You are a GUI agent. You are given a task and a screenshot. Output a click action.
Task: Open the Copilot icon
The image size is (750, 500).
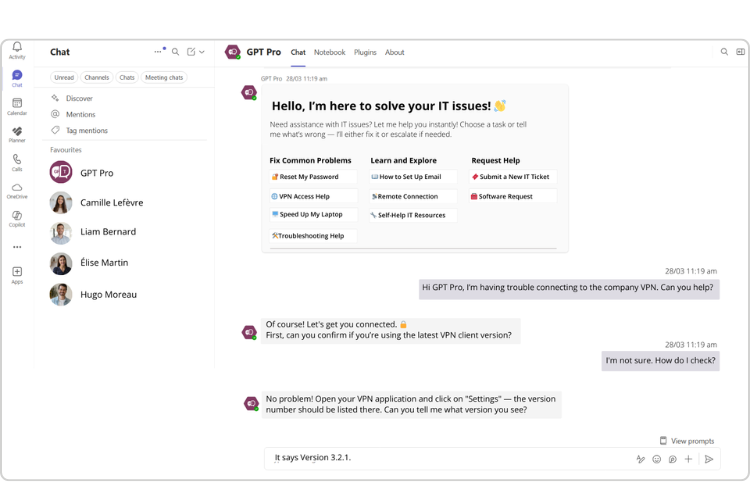click(17, 215)
